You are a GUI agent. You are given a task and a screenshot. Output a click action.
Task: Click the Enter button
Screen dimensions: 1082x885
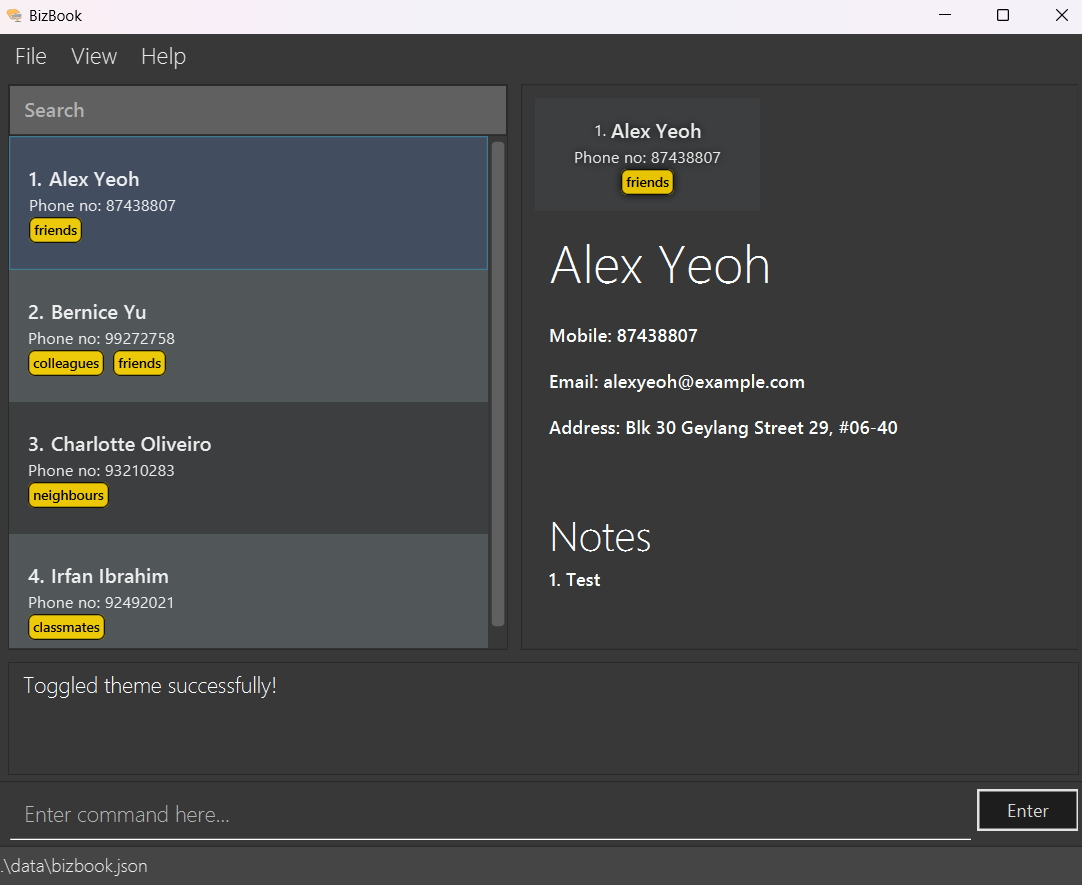[x=1027, y=811]
